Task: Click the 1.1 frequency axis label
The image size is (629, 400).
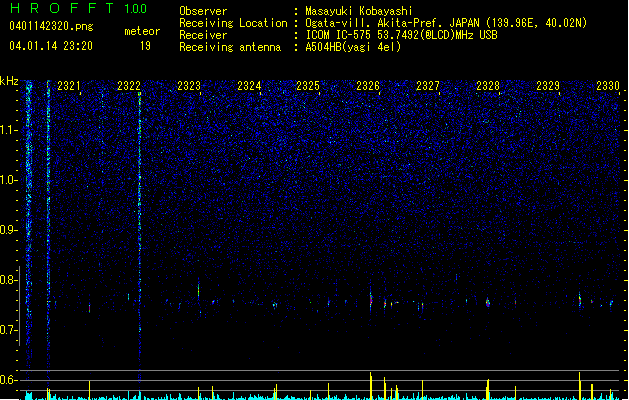Action: (x=9, y=130)
